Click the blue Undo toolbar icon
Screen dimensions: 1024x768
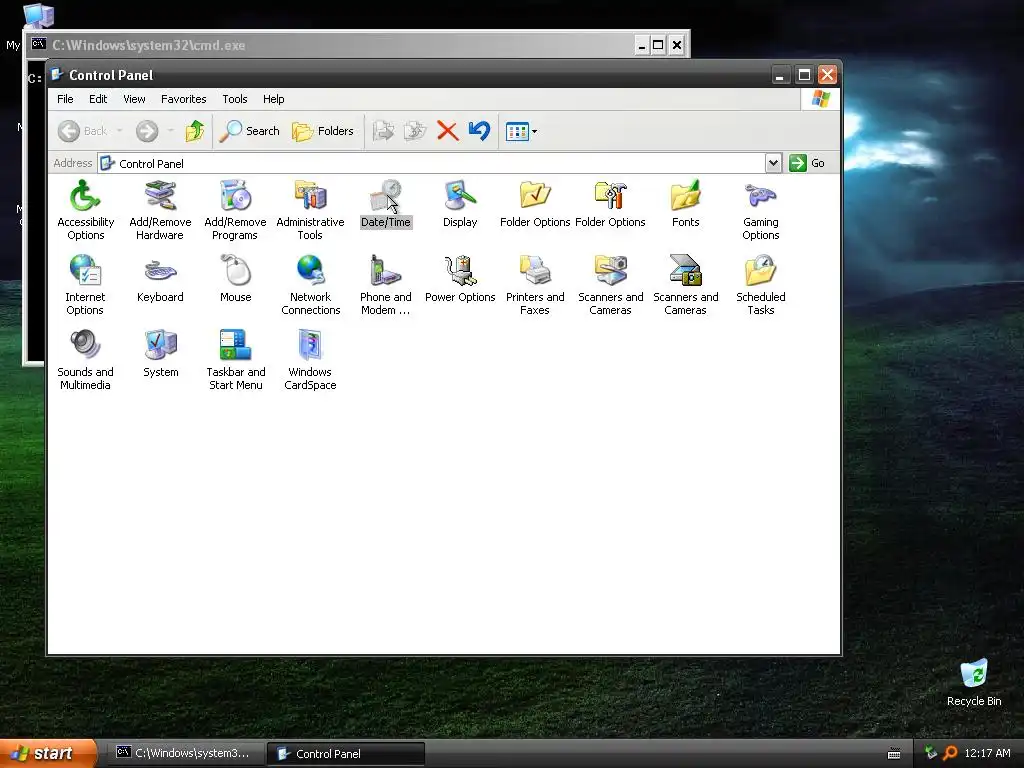tap(479, 131)
